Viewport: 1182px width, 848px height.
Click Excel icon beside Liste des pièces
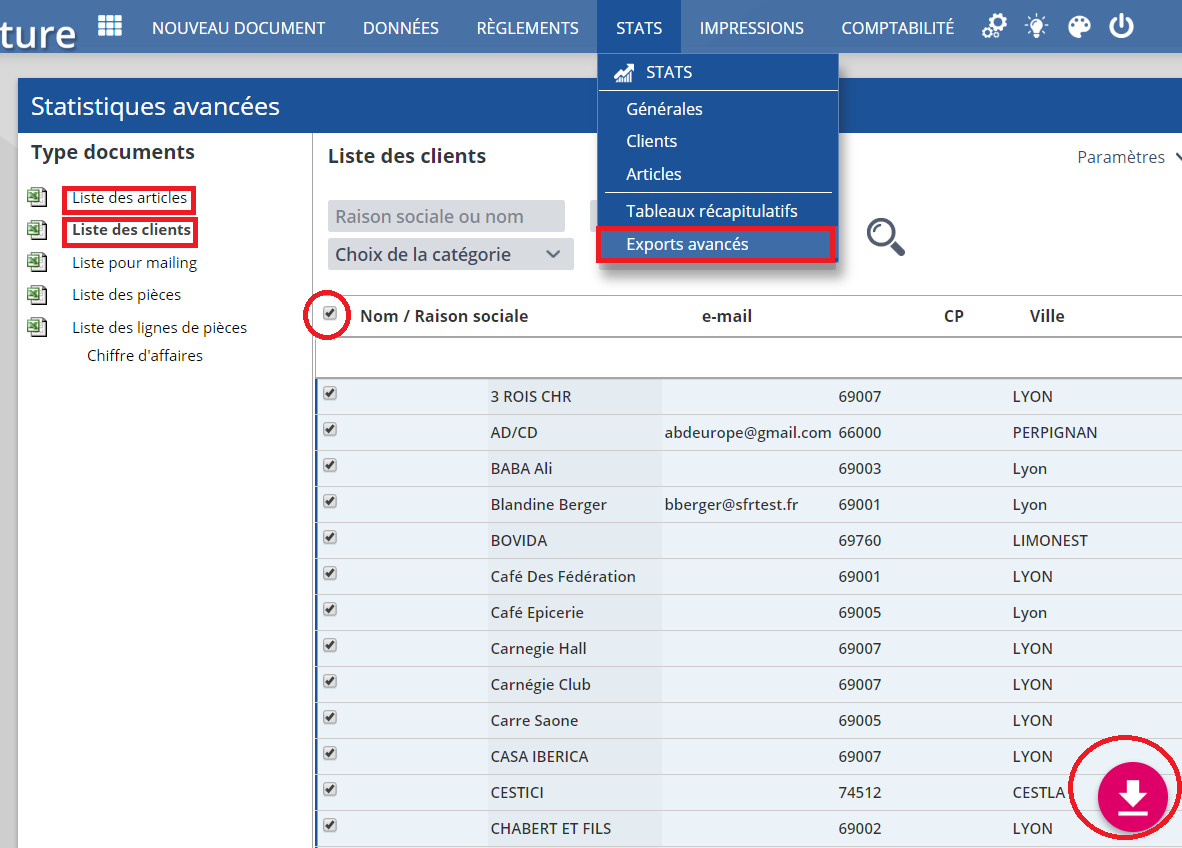pyautogui.click(x=37, y=295)
